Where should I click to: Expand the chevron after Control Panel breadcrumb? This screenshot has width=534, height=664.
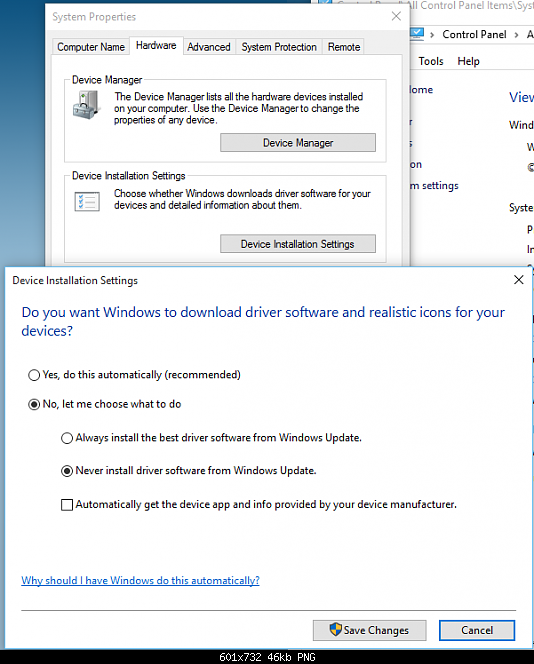(x=516, y=35)
